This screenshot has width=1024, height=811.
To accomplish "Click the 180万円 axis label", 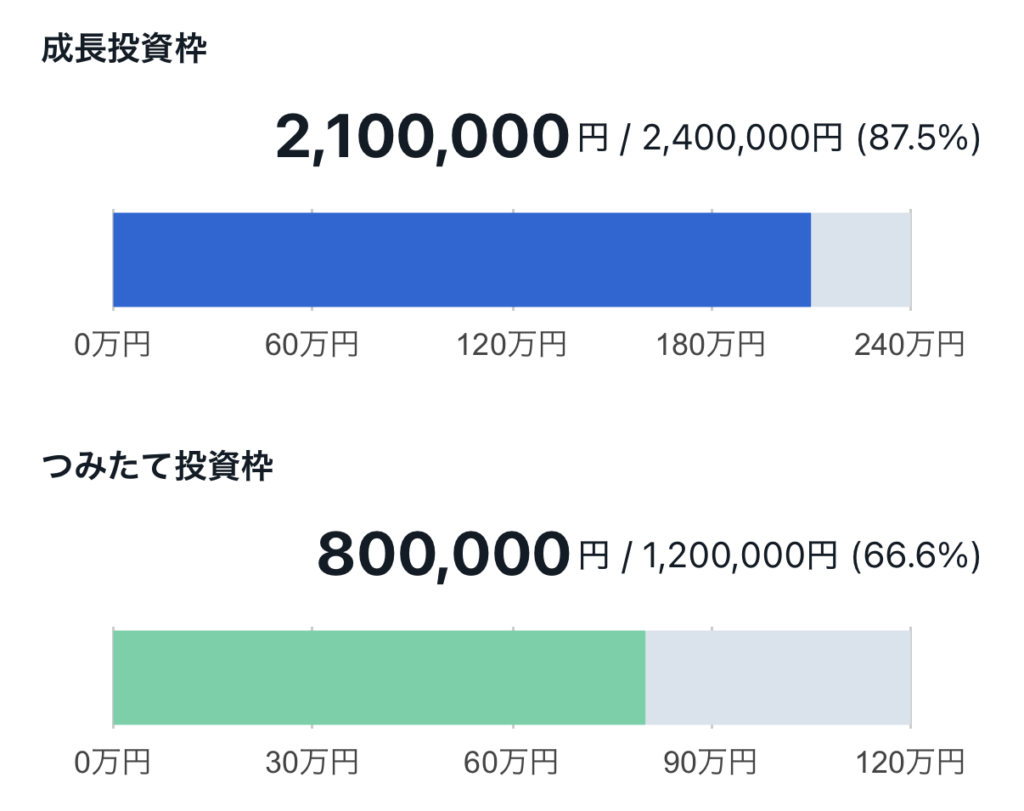I will 711,344.
